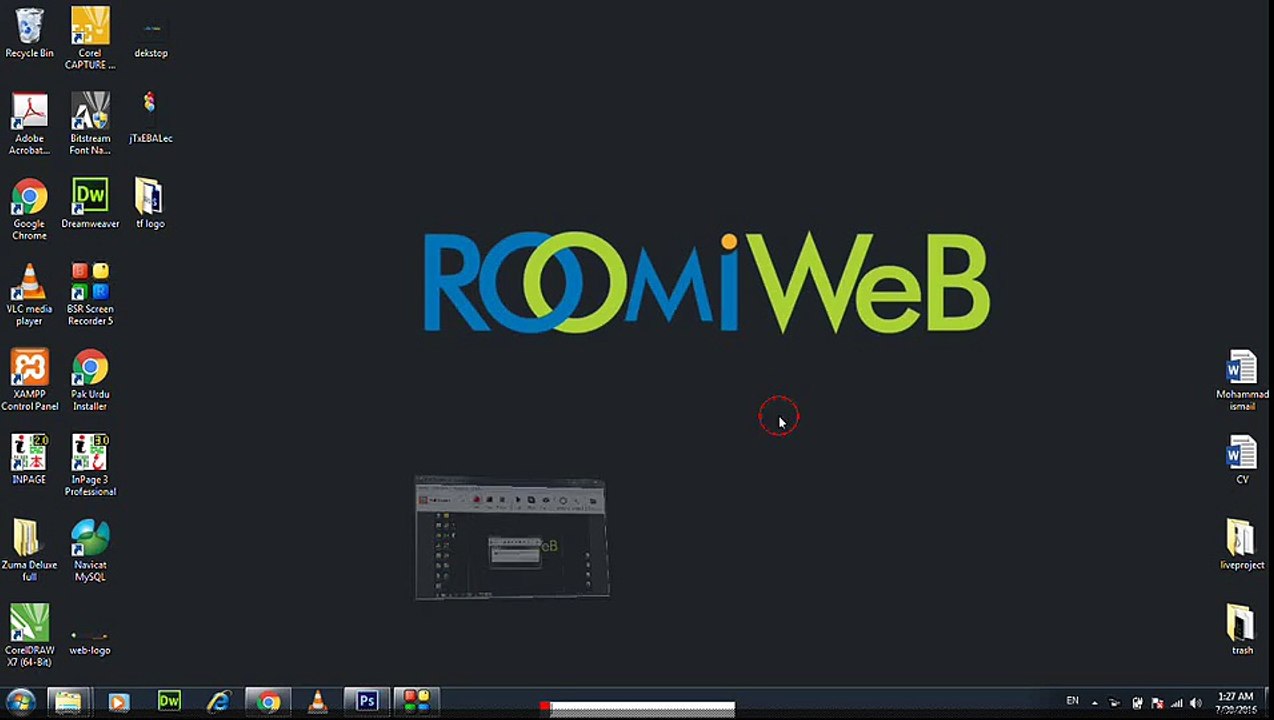This screenshot has width=1274, height=720.
Task: Select the Pak Urdu Installer icon
Action: coord(90,380)
